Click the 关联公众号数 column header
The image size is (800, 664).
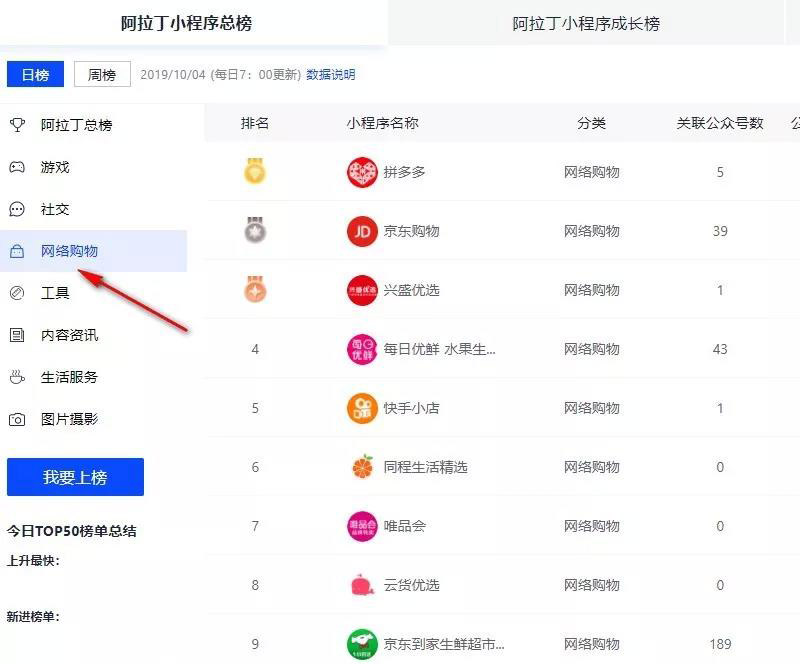coord(720,123)
